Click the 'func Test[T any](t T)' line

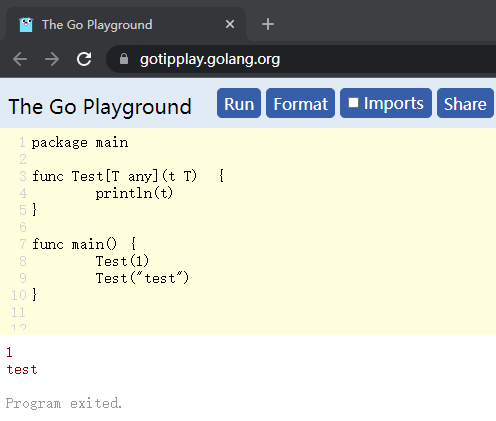[x=128, y=176]
